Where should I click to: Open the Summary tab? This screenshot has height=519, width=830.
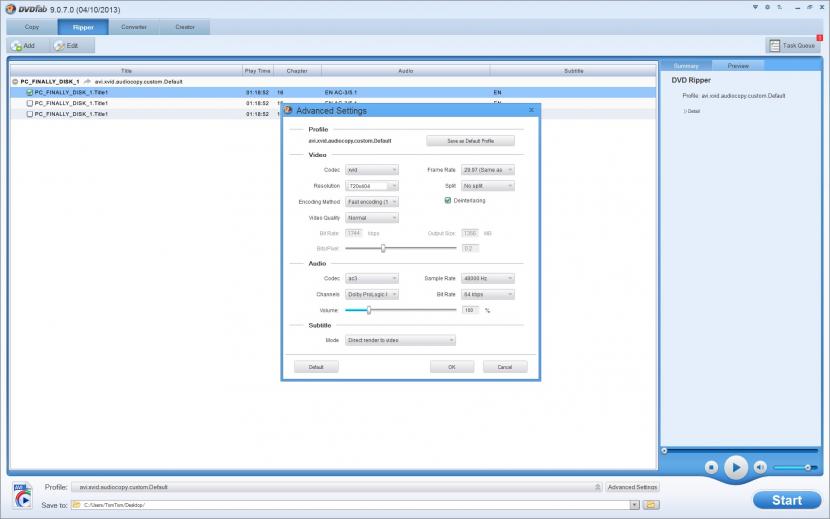click(x=686, y=66)
